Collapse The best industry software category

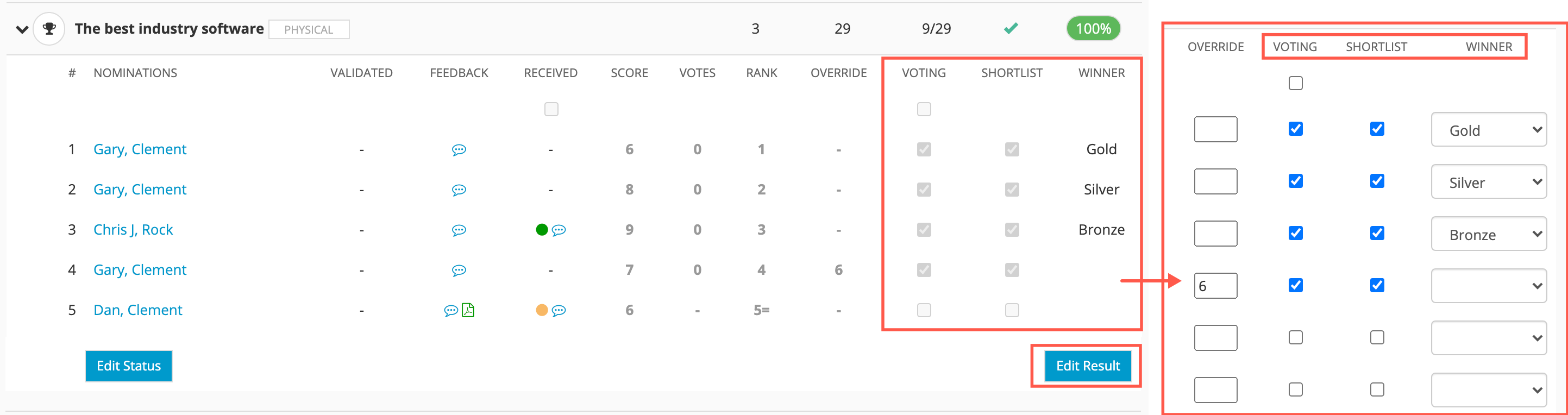pos(22,29)
